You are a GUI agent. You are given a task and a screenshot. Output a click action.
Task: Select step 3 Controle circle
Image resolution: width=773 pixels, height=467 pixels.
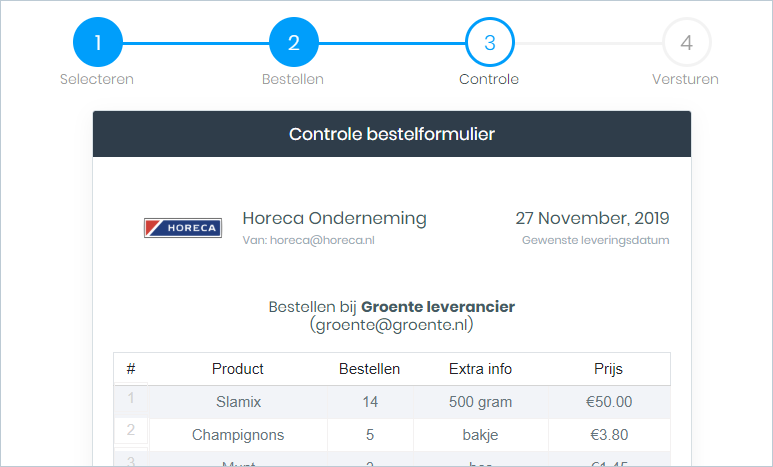point(489,43)
